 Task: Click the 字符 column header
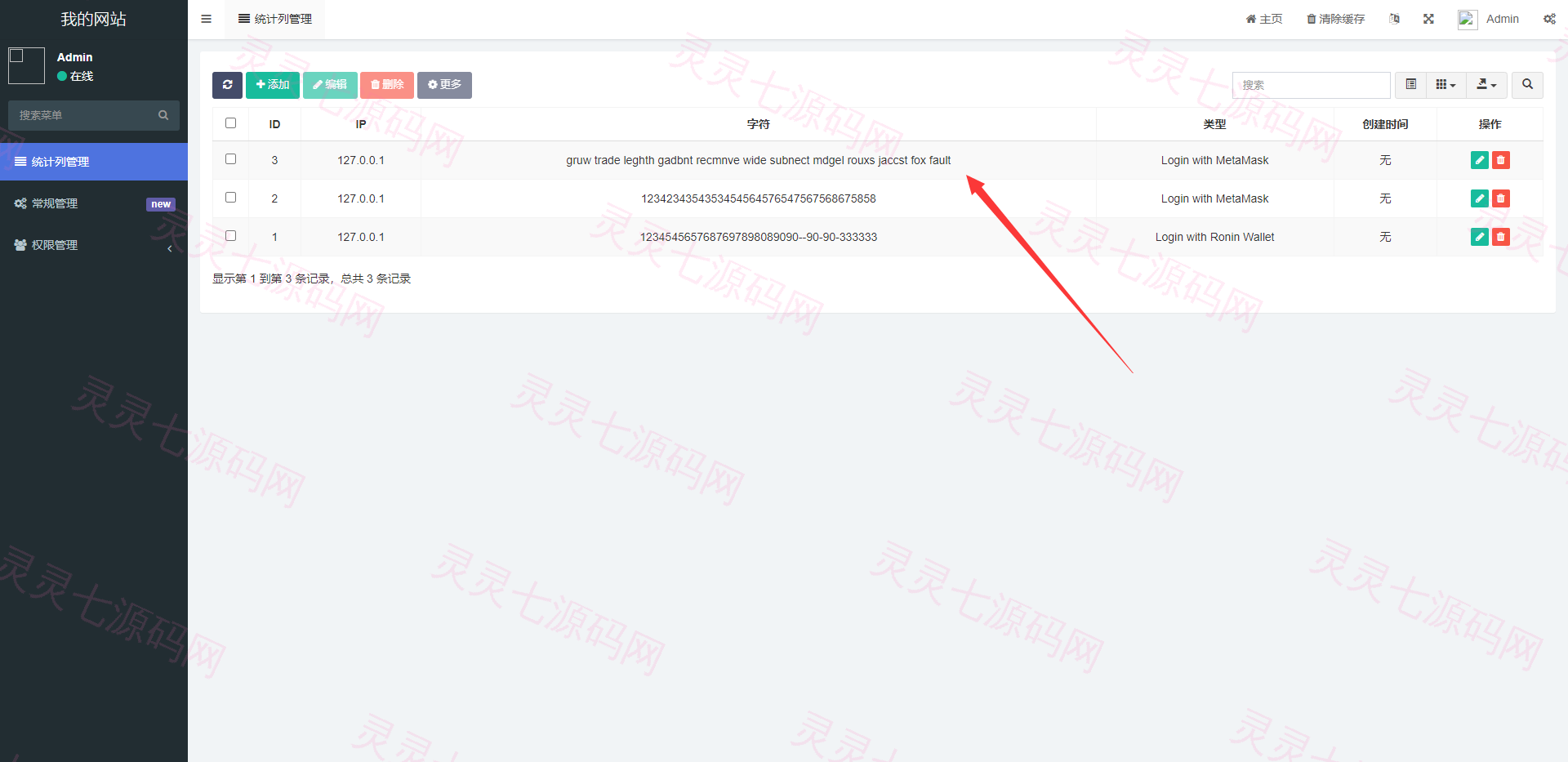coord(758,124)
